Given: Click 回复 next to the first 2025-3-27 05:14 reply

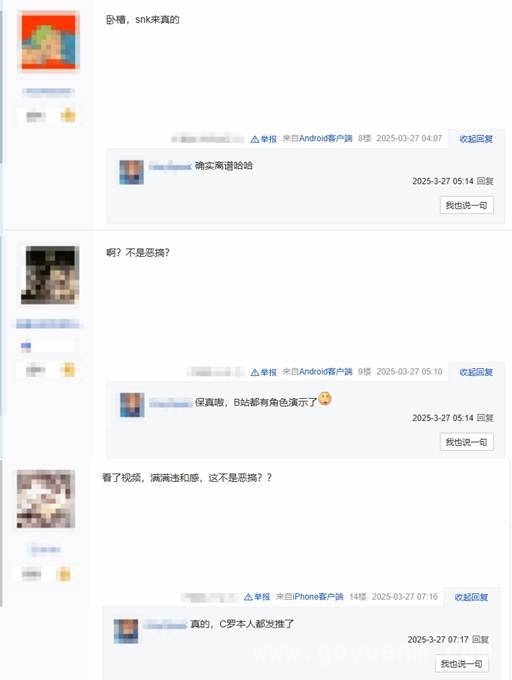Looking at the screenshot, I should click(x=485, y=181).
